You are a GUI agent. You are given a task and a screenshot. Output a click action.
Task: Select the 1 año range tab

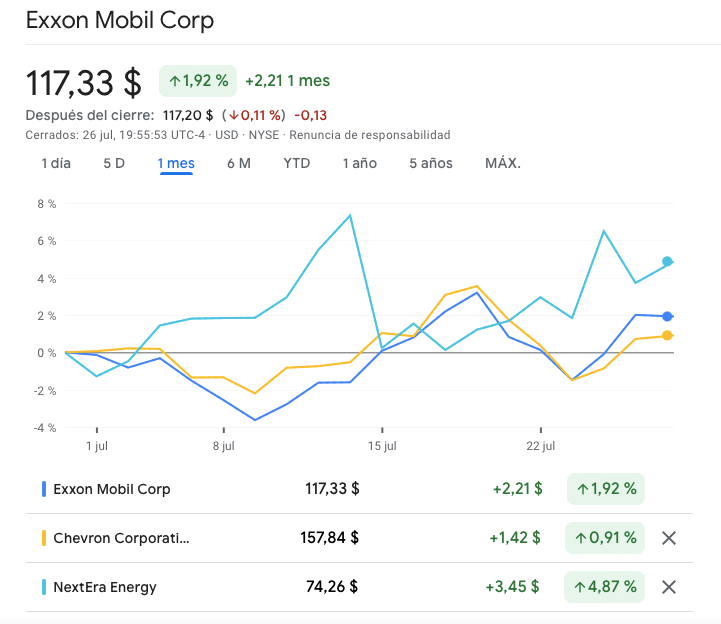pos(360,163)
